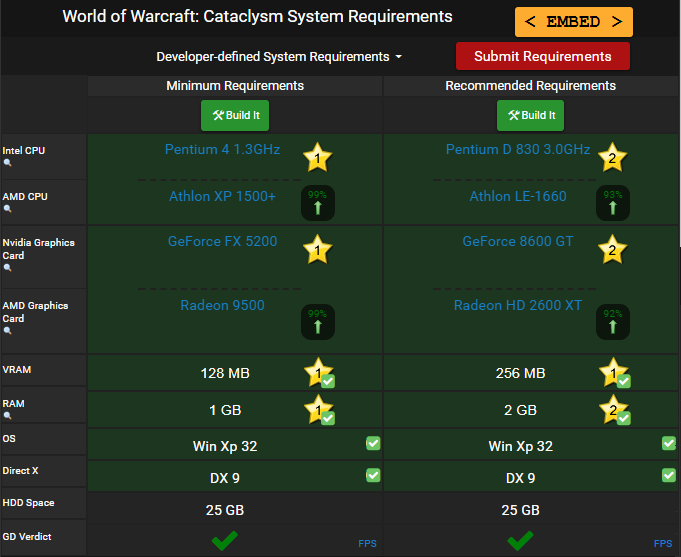This screenshot has height=557, width=681.
Task: Click the Minimum Requirements column header
Action: point(235,86)
